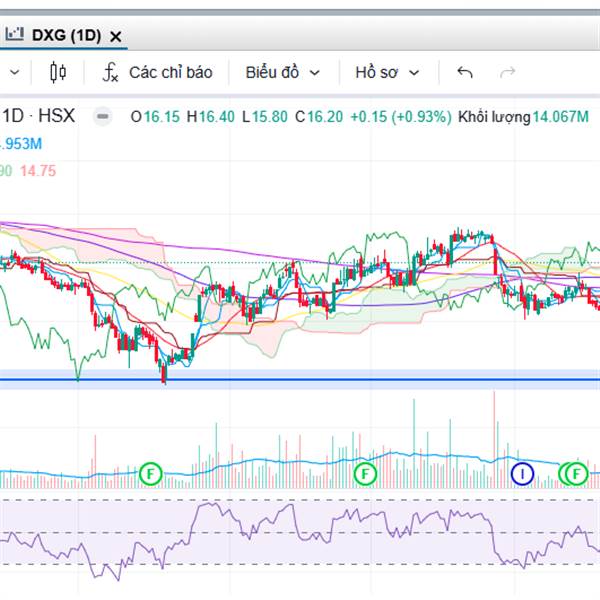Redo the chart action
This screenshot has width=600, height=600.
coord(508,72)
